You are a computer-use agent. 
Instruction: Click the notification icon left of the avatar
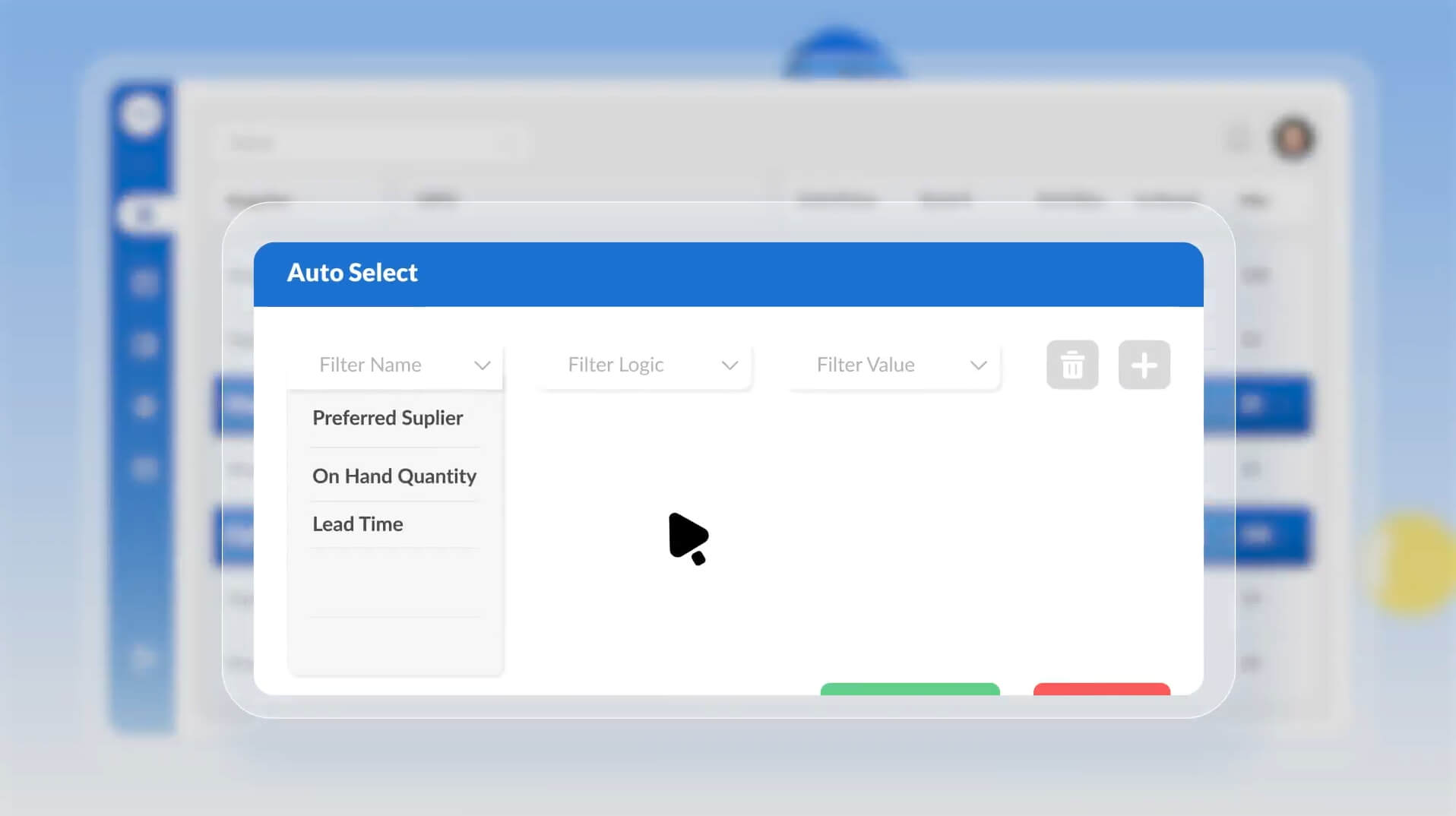(x=1239, y=140)
